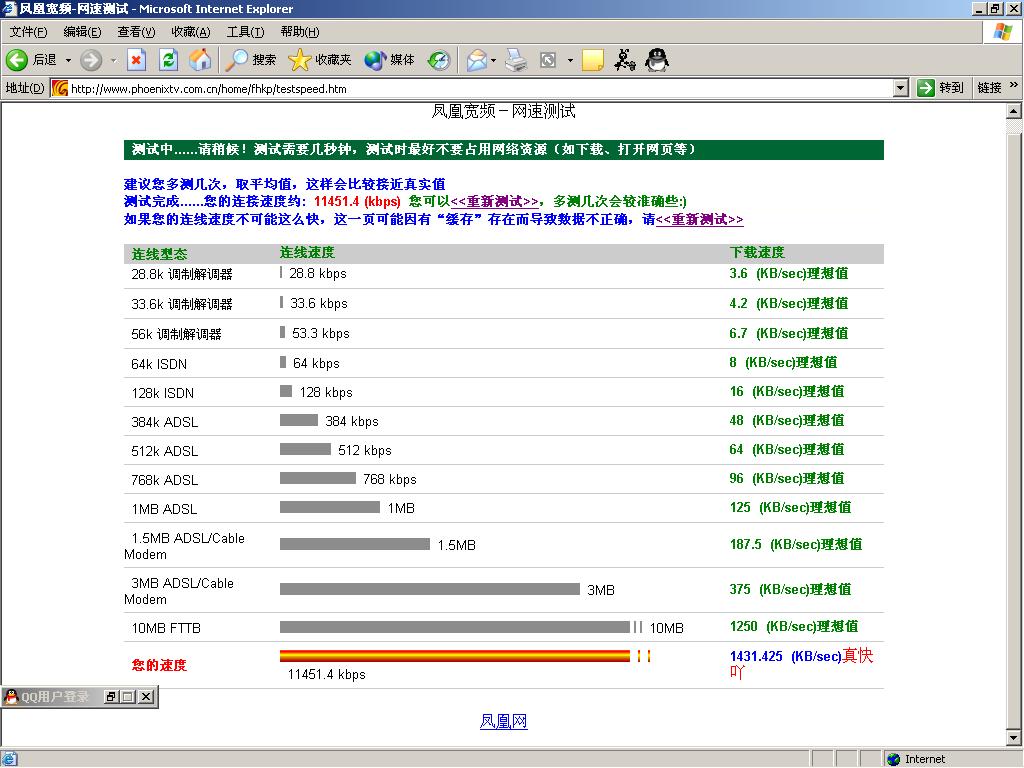Screen dimensions: 1024x768
Task: Click the yellow note toolbar icon
Action: [592, 60]
